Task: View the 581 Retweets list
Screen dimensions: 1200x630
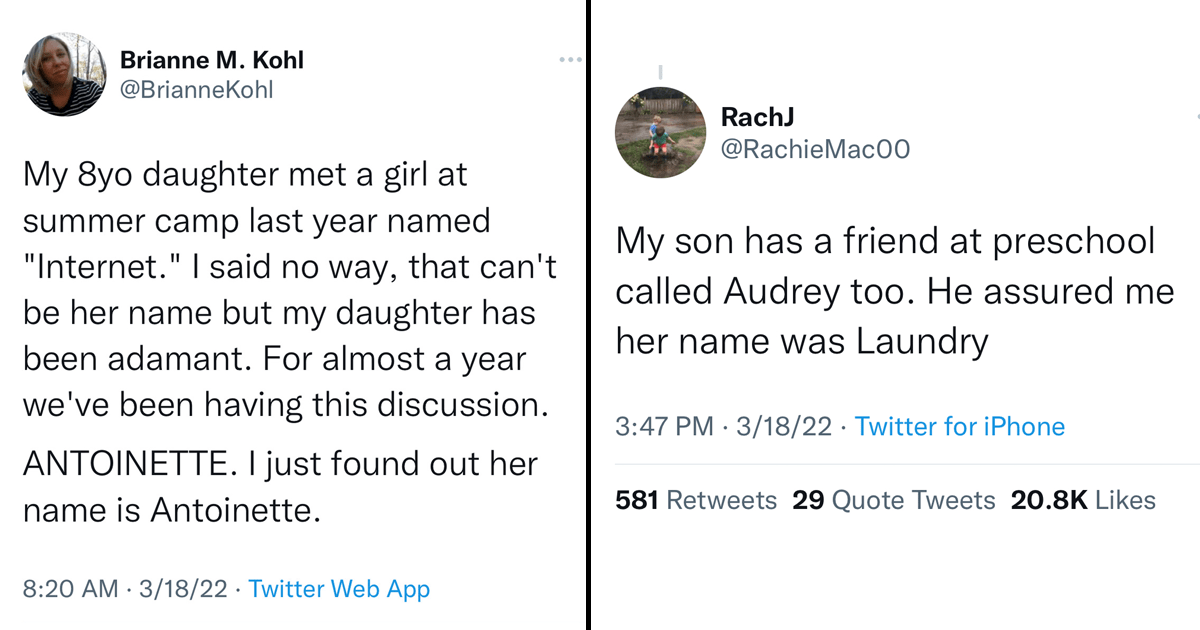Action: 695,500
